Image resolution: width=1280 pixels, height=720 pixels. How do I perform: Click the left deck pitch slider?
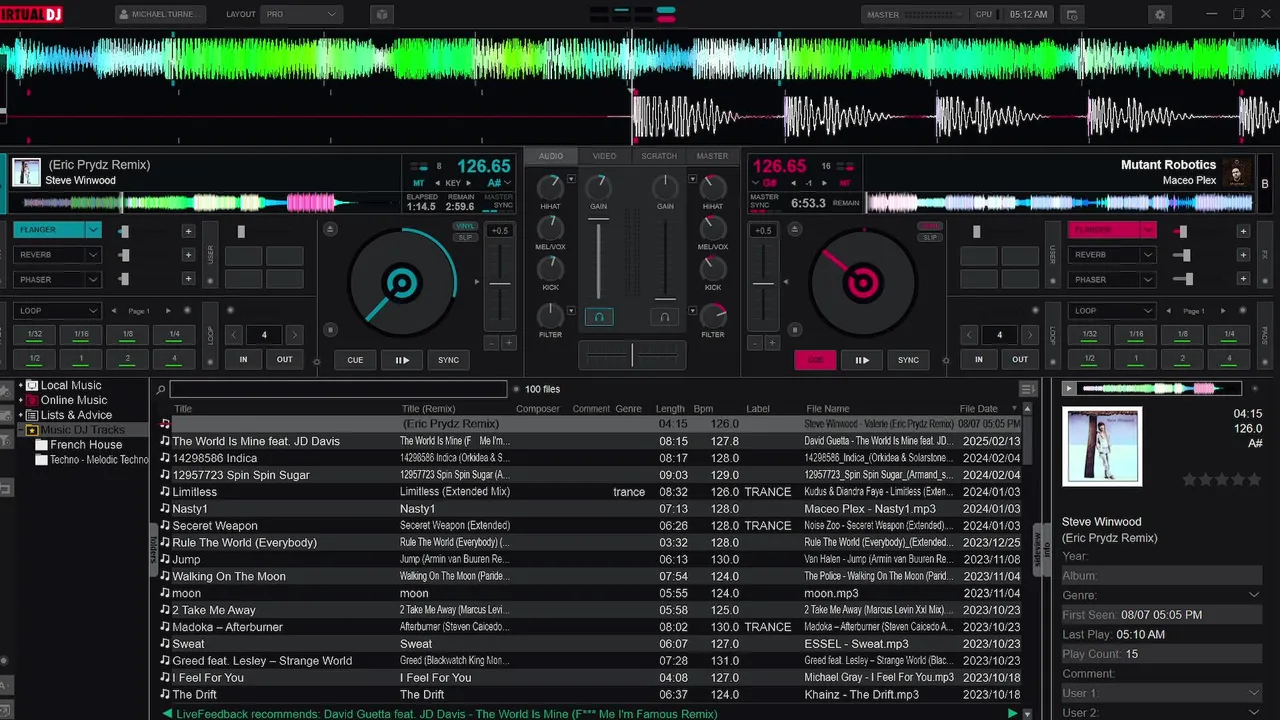tap(500, 284)
